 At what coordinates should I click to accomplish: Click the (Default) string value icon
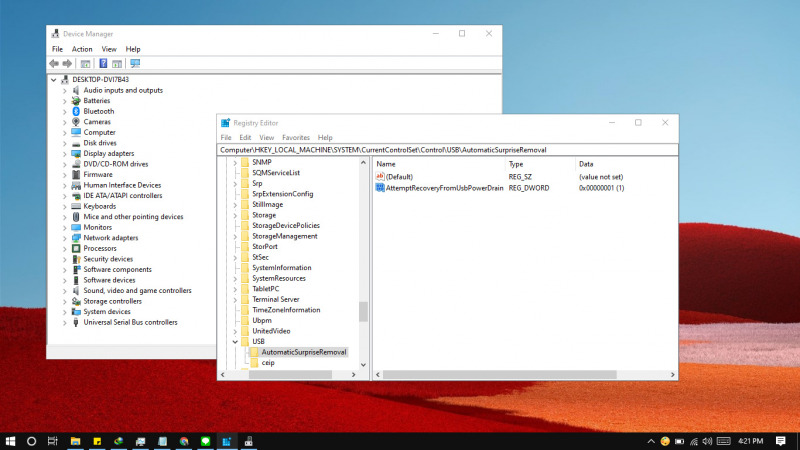[380, 177]
